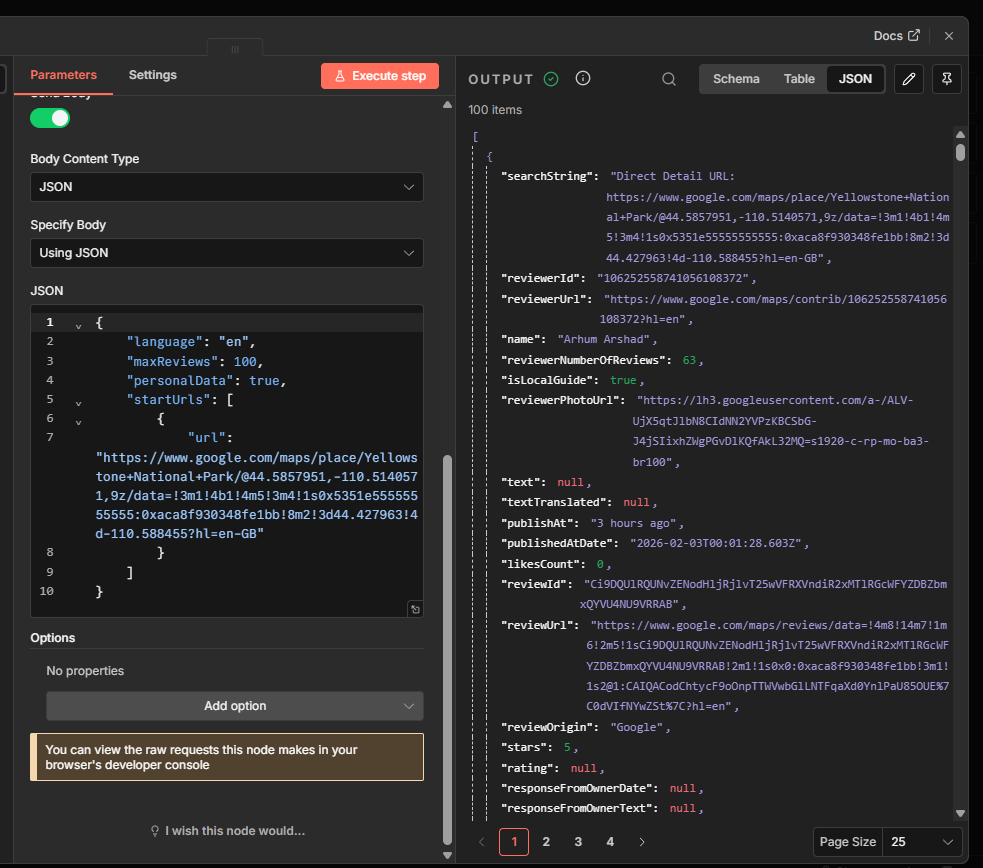Switch output view to Schema
The height and width of the screenshot is (868, 983).
point(736,79)
